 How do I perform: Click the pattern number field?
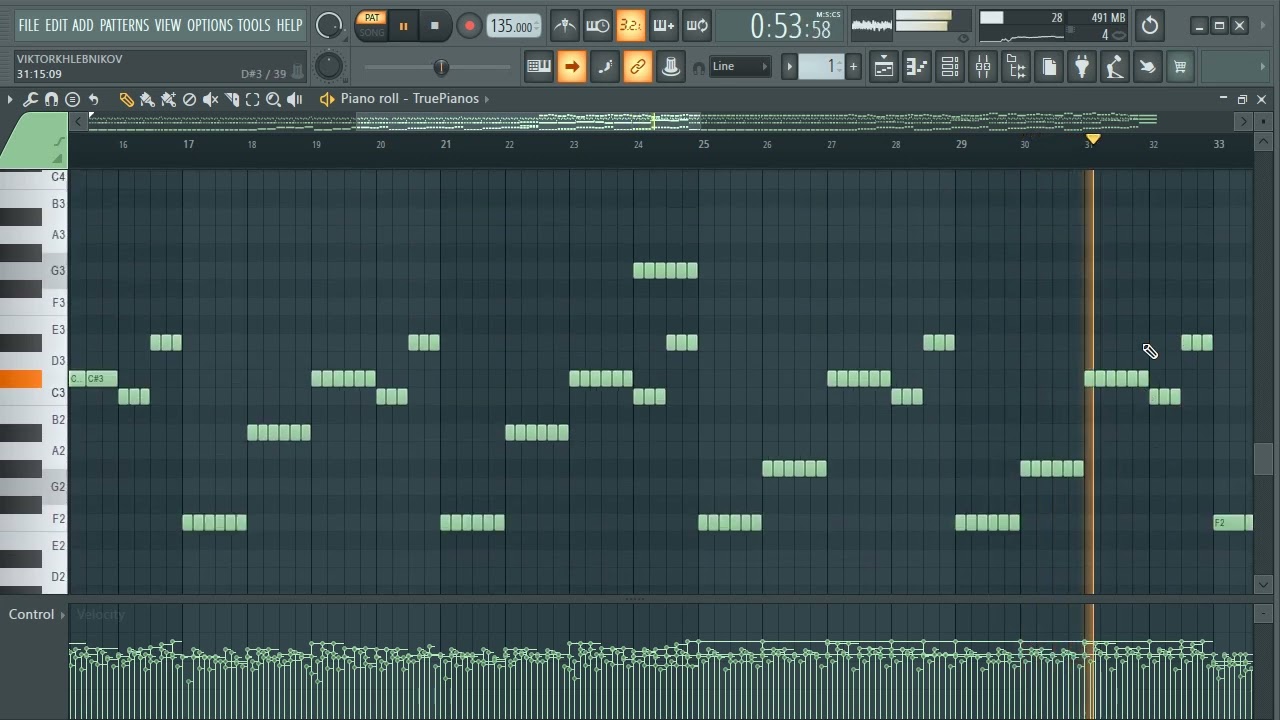(x=822, y=67)
